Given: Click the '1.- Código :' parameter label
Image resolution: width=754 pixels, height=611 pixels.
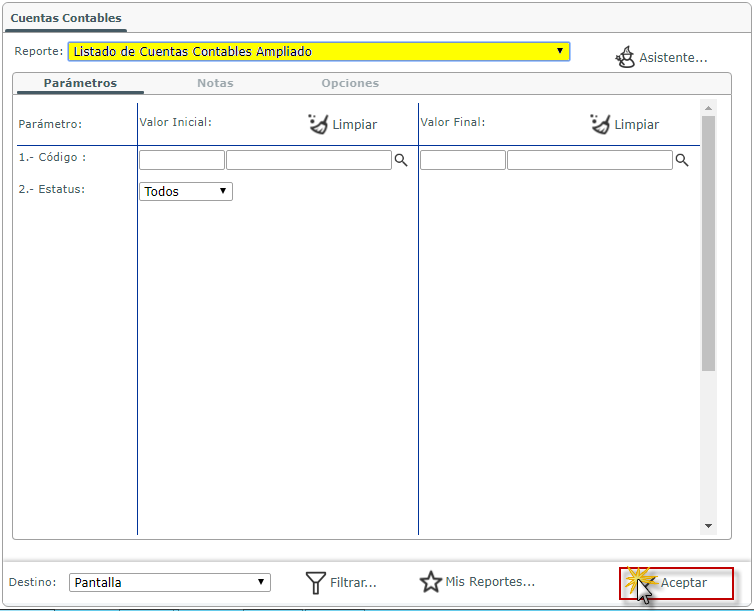Looking at the screenshot, I should 52,157.
